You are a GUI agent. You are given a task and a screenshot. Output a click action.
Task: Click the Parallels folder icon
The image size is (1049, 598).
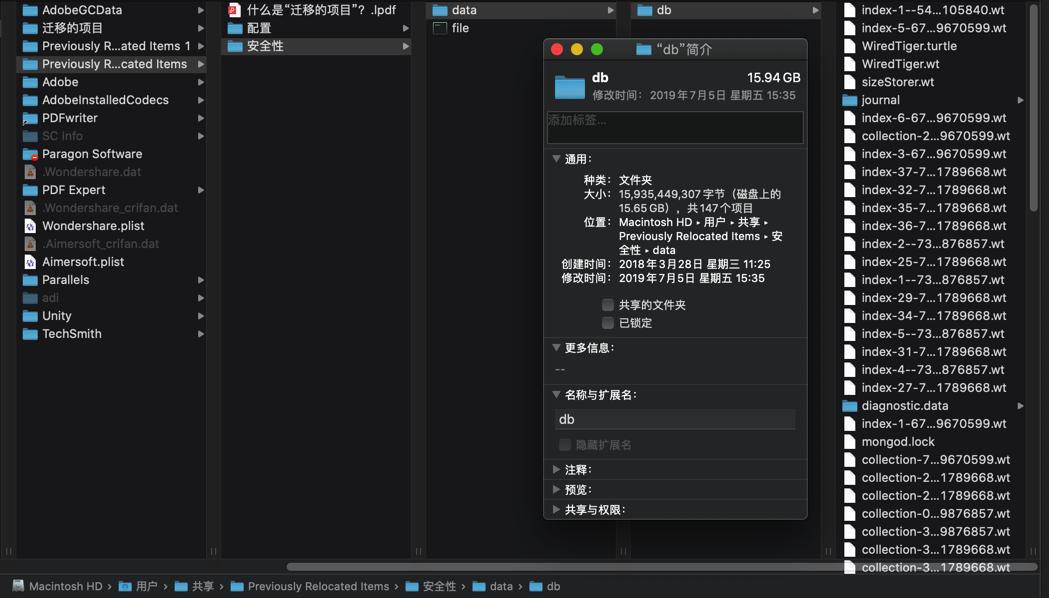click(30, 280)
